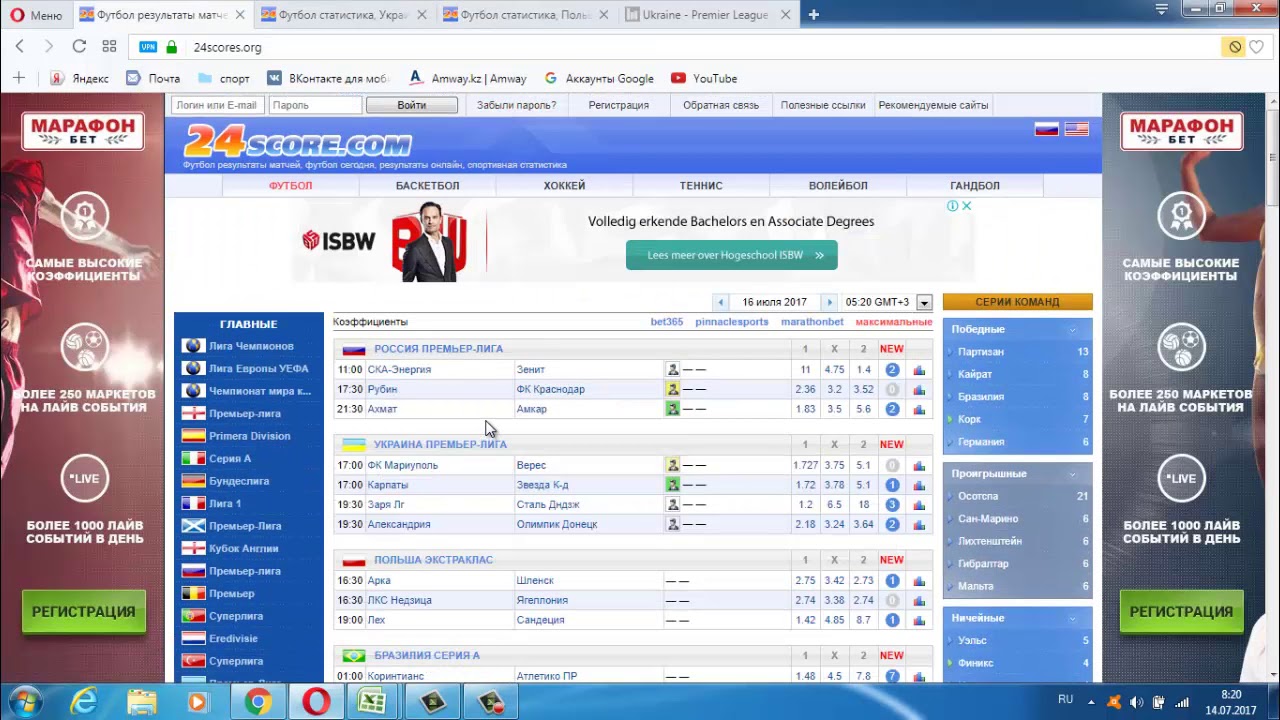Open РОССИЯ ПРЕМЬЕР-ЛИГА league link

[438, 349]
